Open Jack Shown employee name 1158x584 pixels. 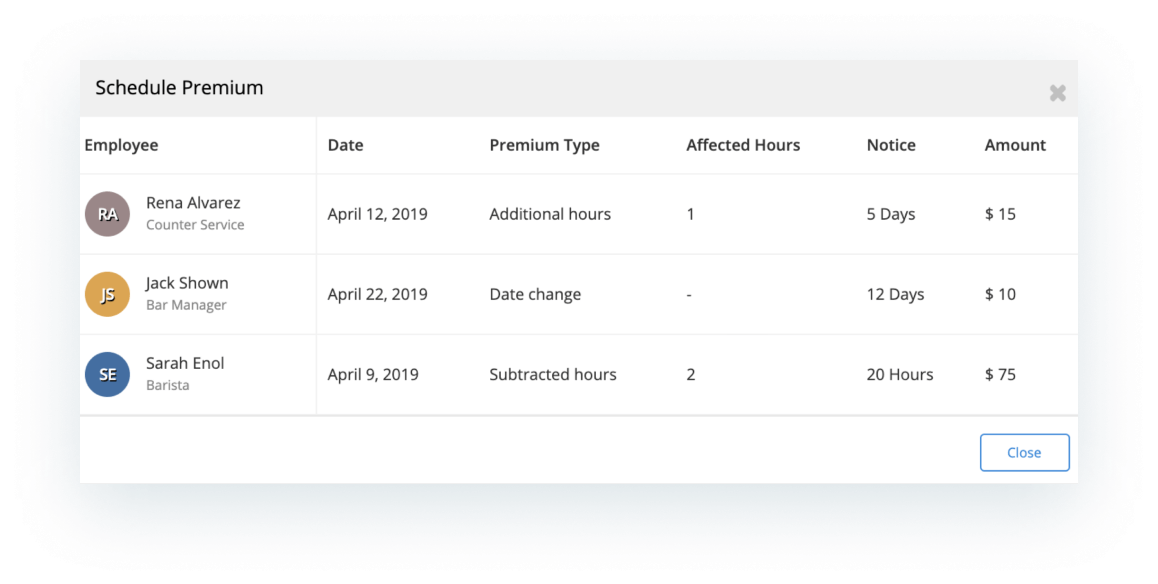point(187,284)
